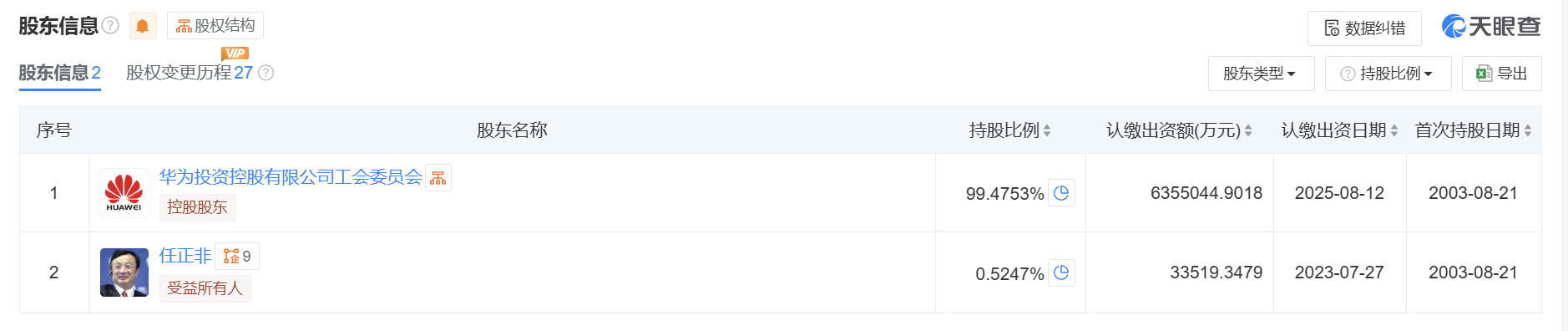Open help icon next to 股东信息 title
The image size is (1568, 331).
pyautogui.click(x=110, y=26)
